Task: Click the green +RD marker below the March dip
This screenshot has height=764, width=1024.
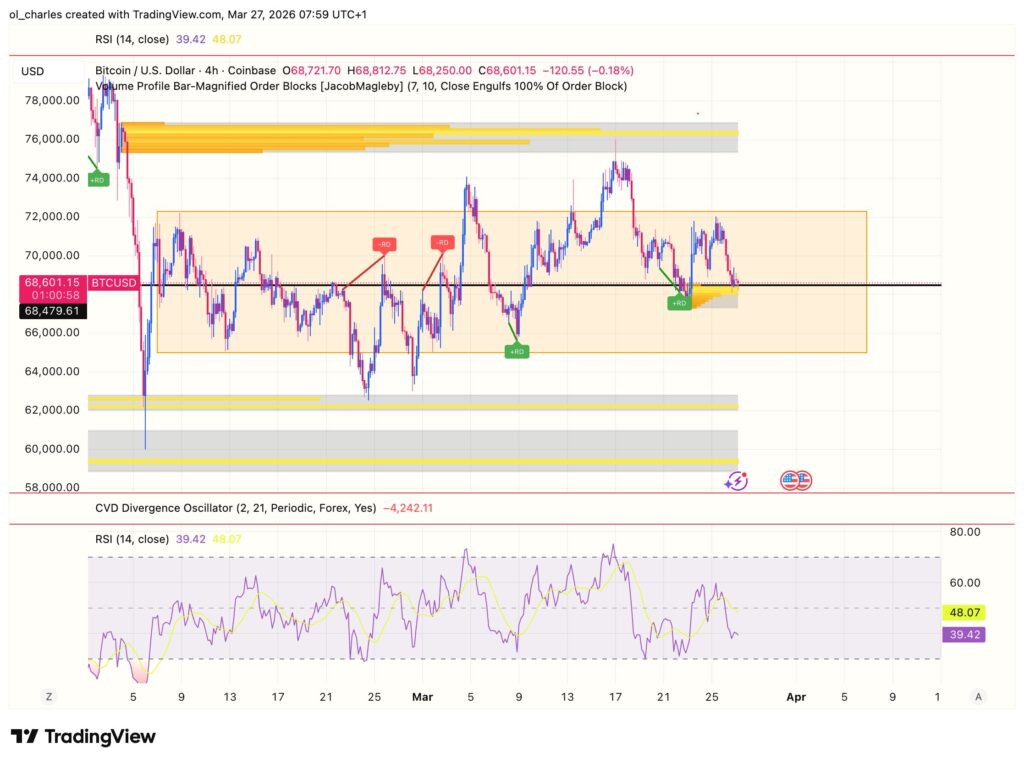Action: 516,351
